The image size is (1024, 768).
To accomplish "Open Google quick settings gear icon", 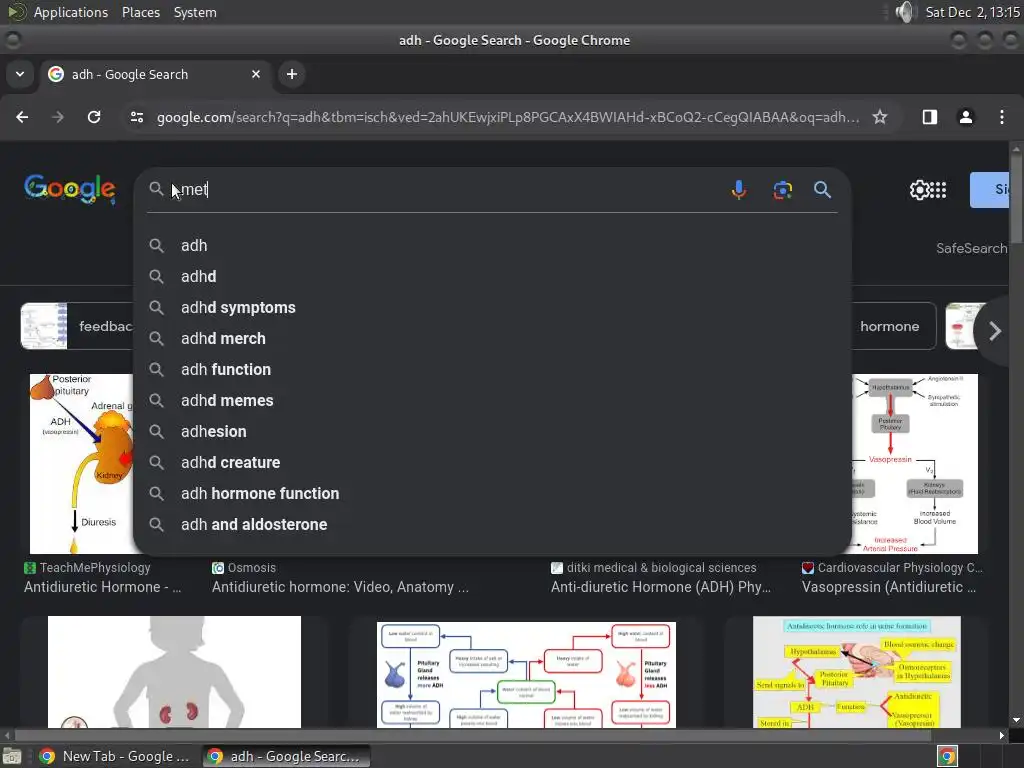I will click(x=919, y=190).
